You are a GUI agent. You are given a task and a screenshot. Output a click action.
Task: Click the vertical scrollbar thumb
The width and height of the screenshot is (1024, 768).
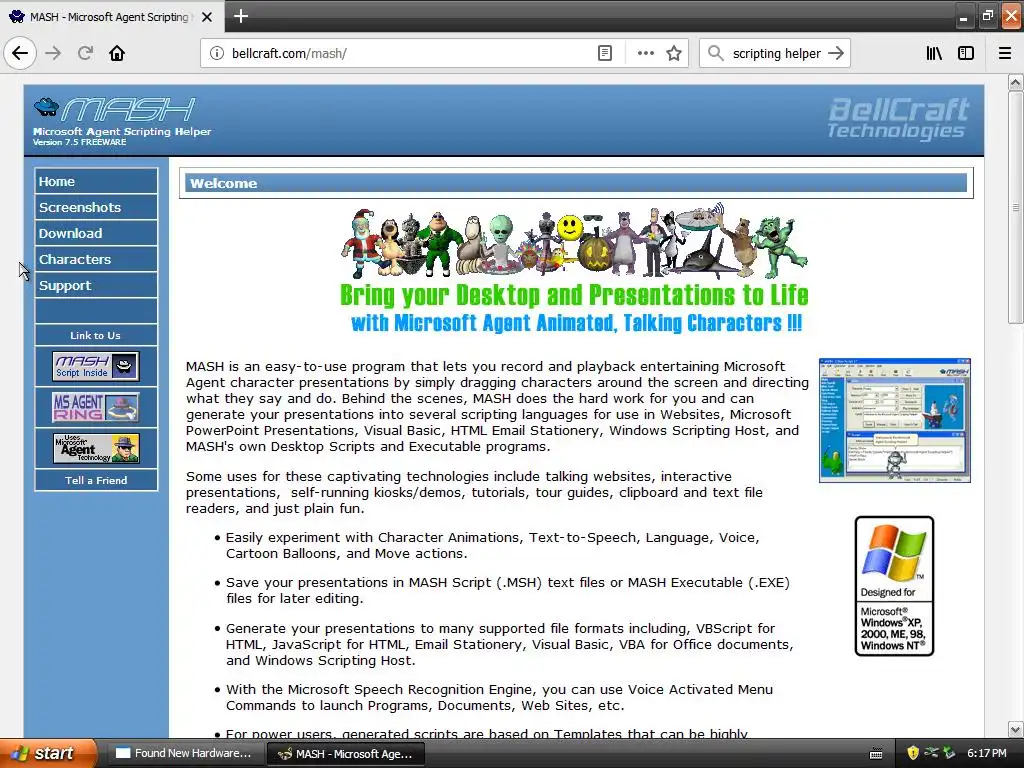coord(1015,207)
